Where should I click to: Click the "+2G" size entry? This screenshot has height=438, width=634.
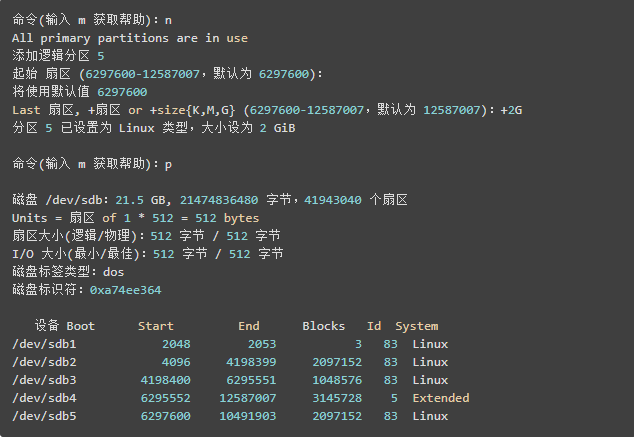[511, 110]
